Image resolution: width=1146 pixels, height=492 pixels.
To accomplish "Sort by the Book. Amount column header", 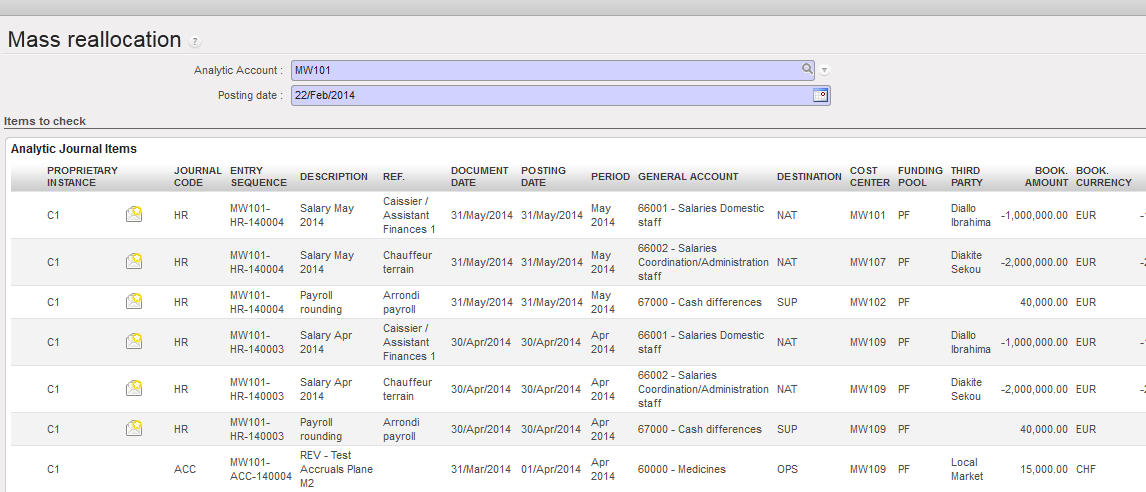I will click(x=1046, y=176).
